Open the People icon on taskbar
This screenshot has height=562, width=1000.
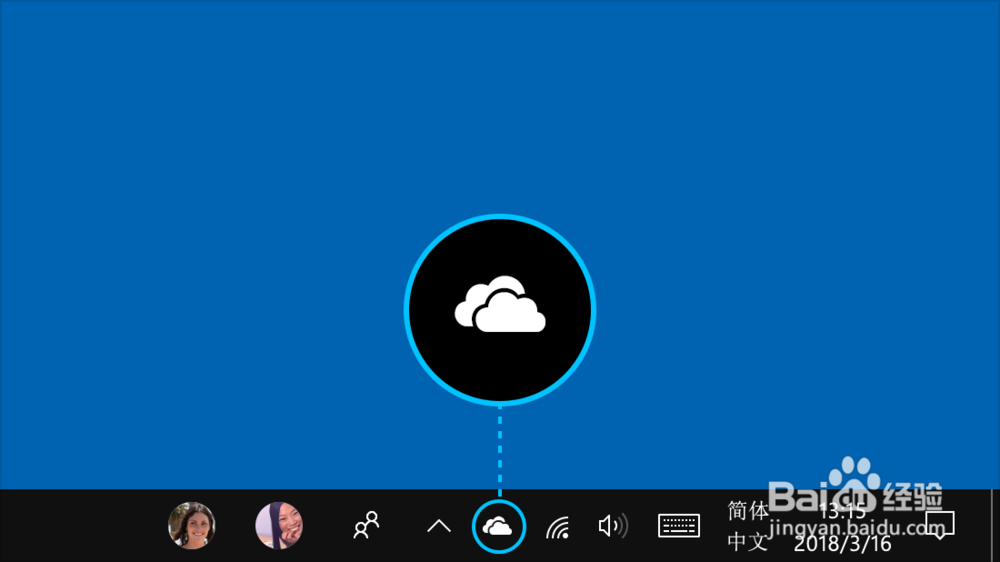pyautogui.click(x=367, y=525)
